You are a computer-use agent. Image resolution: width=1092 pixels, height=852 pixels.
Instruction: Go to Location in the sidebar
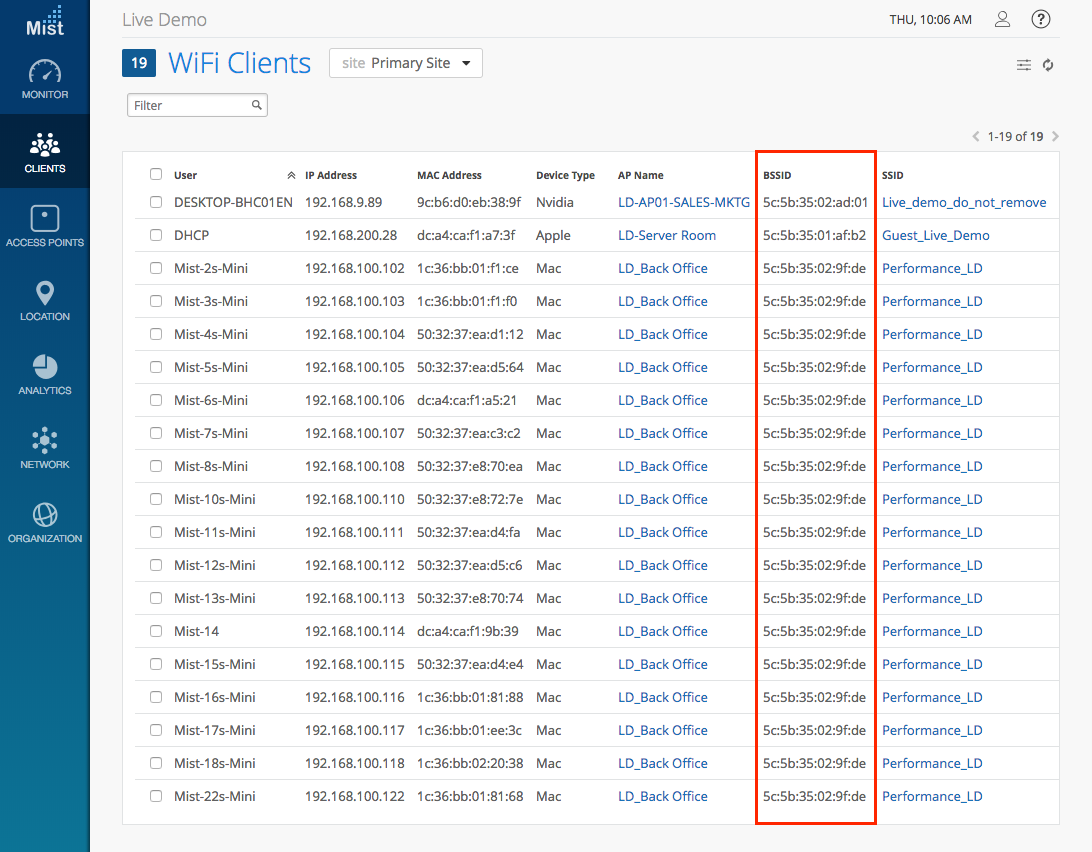45,300
